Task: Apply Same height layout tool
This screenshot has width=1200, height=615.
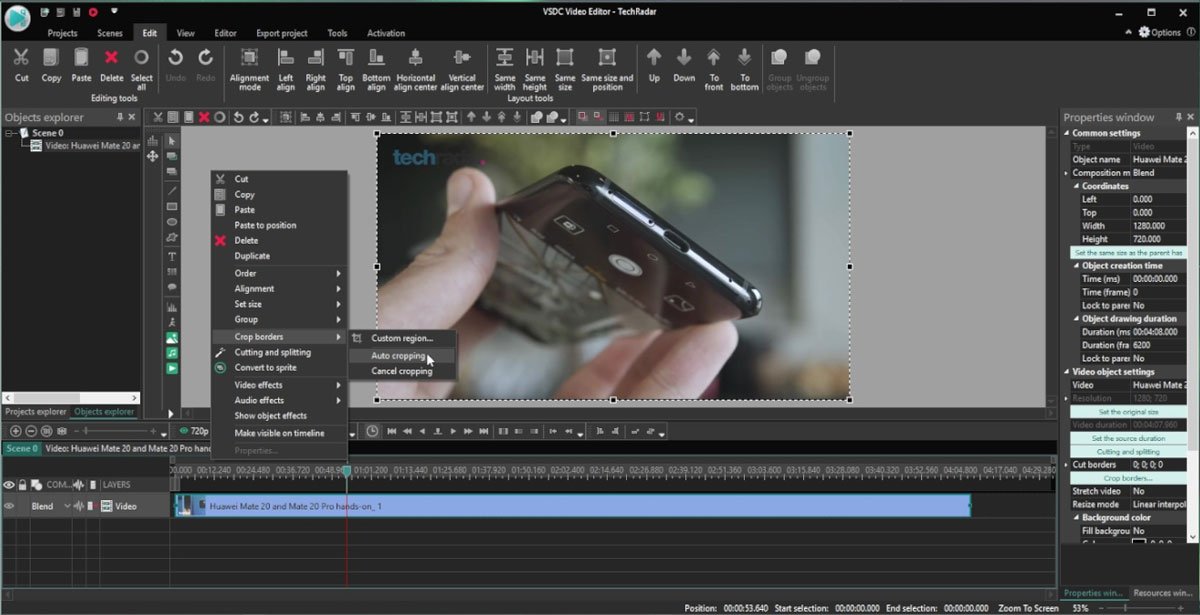Action: 535,58
